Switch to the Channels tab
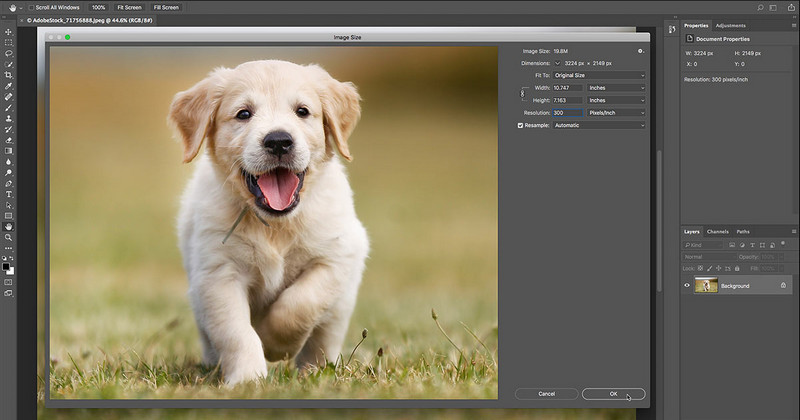This screenshot has height=420, width=800. (717, 231)
